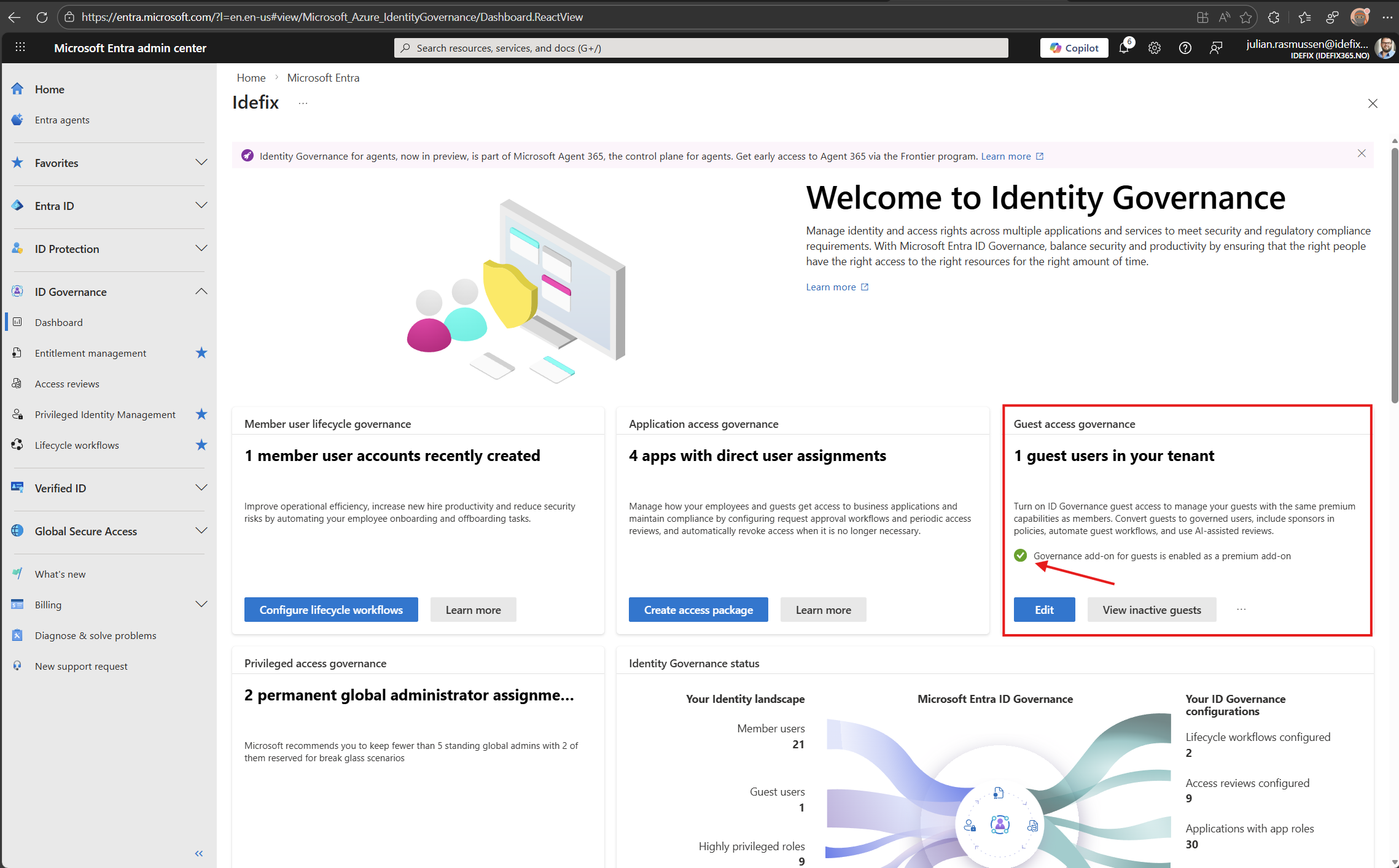Click Edit in Guest access governance

click(1044, 610)
